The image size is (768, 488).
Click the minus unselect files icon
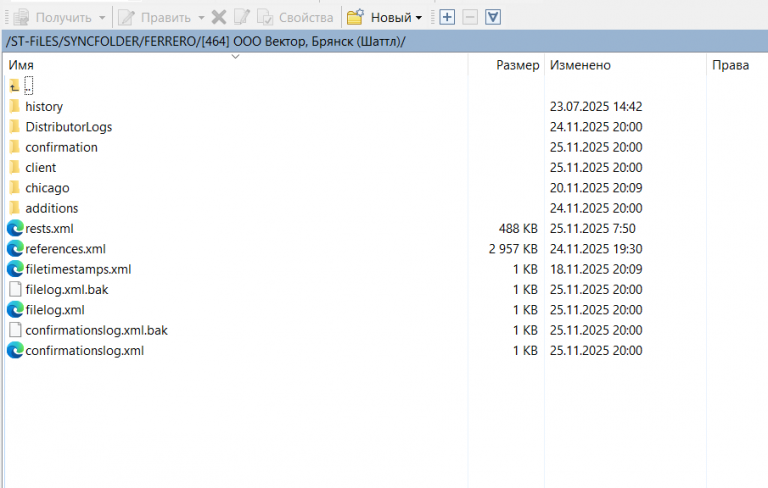[x=470, y=18]
